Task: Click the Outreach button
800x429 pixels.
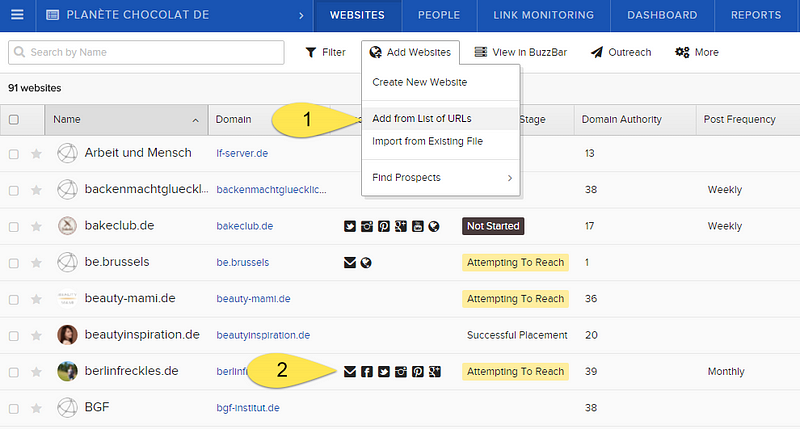Action: (621, 52)
